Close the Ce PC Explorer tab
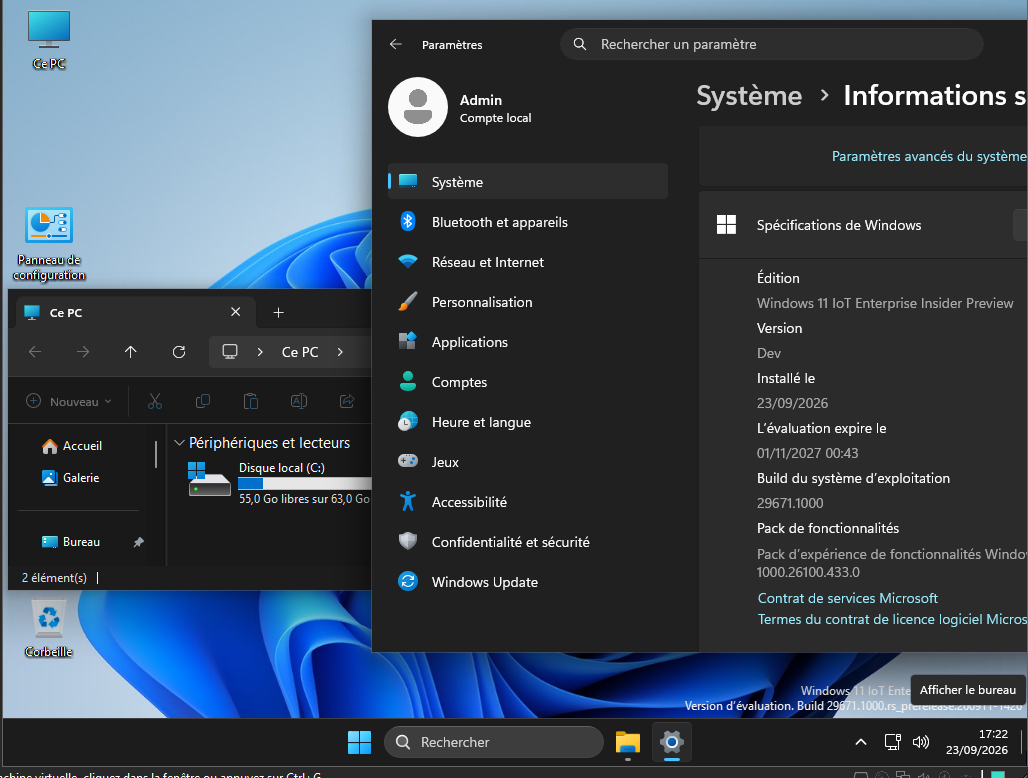1028x778 pixels. coord(235,312)
